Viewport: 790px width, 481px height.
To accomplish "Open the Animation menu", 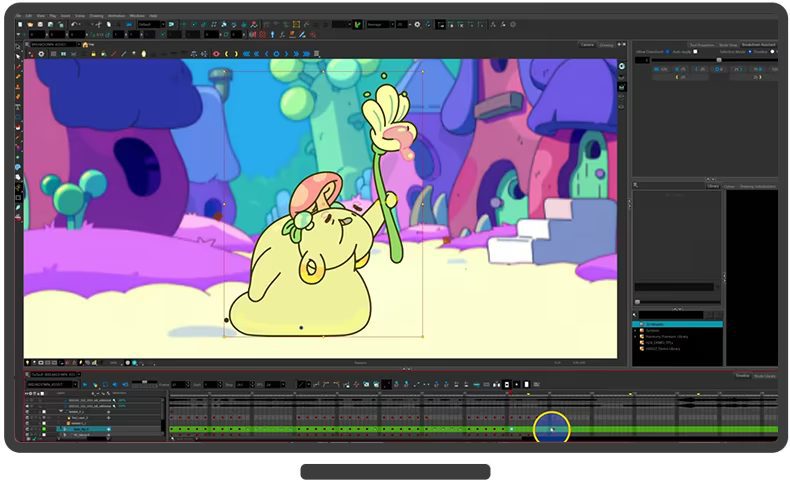I will (x=116, y=16).
